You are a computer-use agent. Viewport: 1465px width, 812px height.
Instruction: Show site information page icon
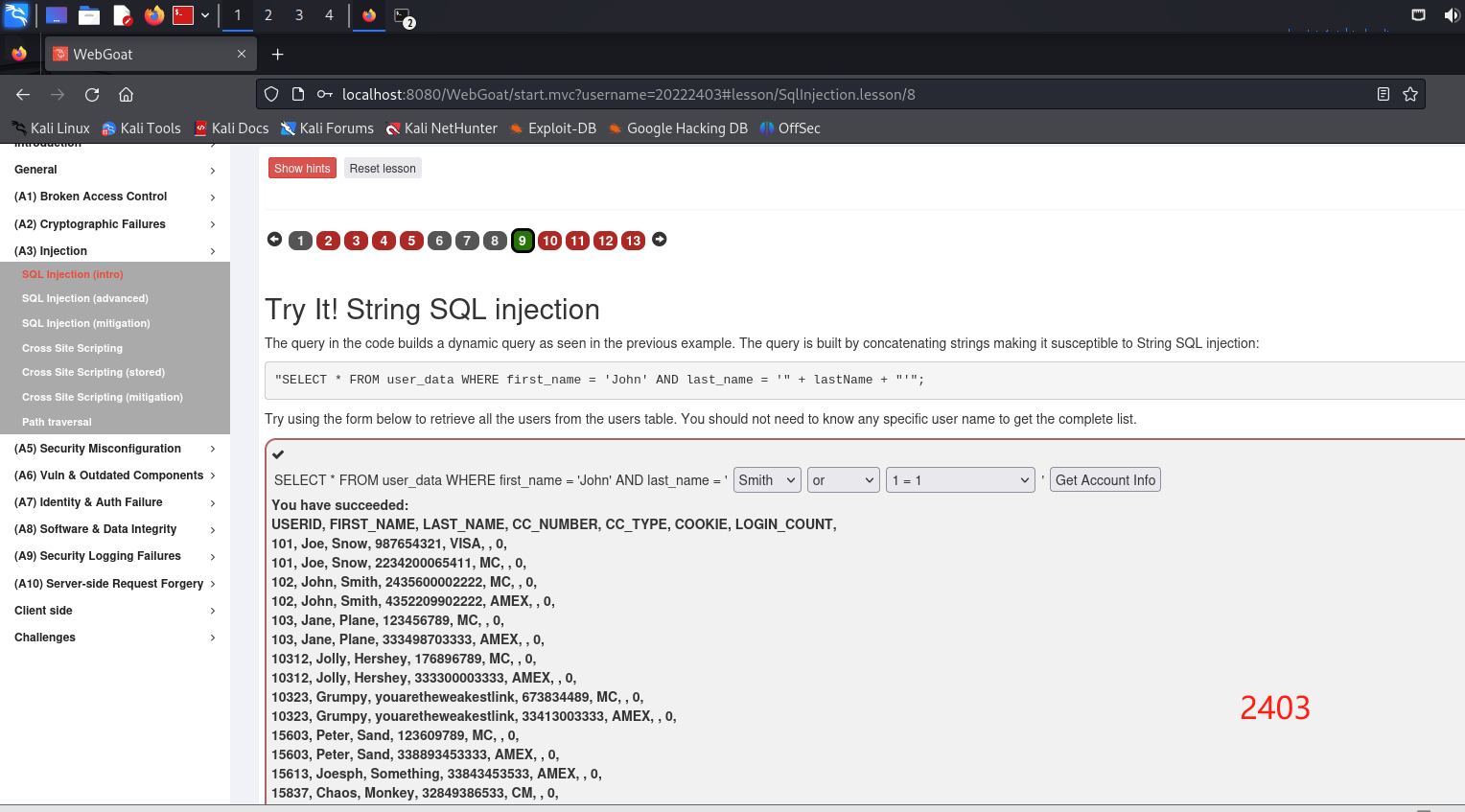pos(298,95)
